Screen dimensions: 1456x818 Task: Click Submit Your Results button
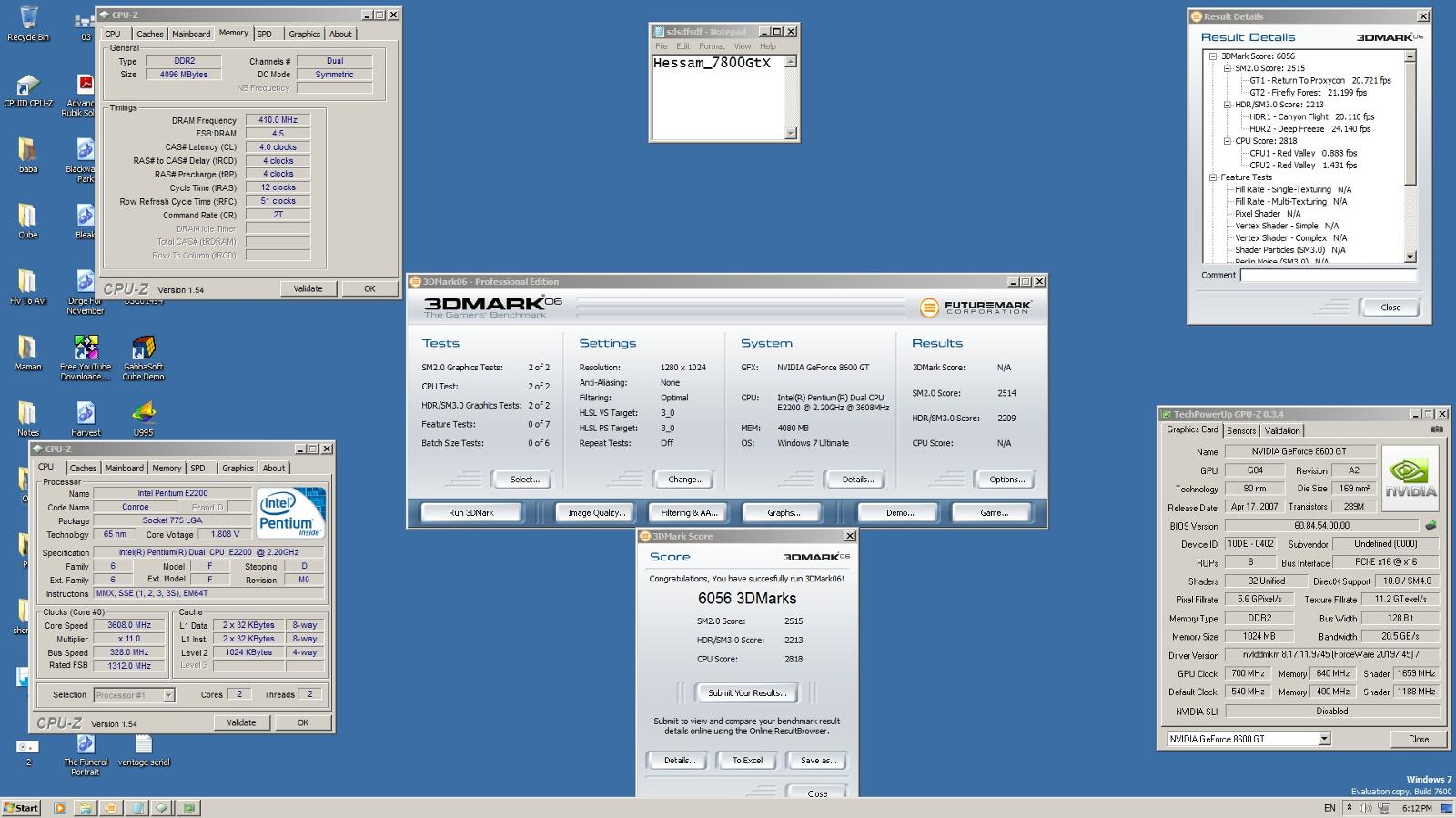[x=747, y=693]
